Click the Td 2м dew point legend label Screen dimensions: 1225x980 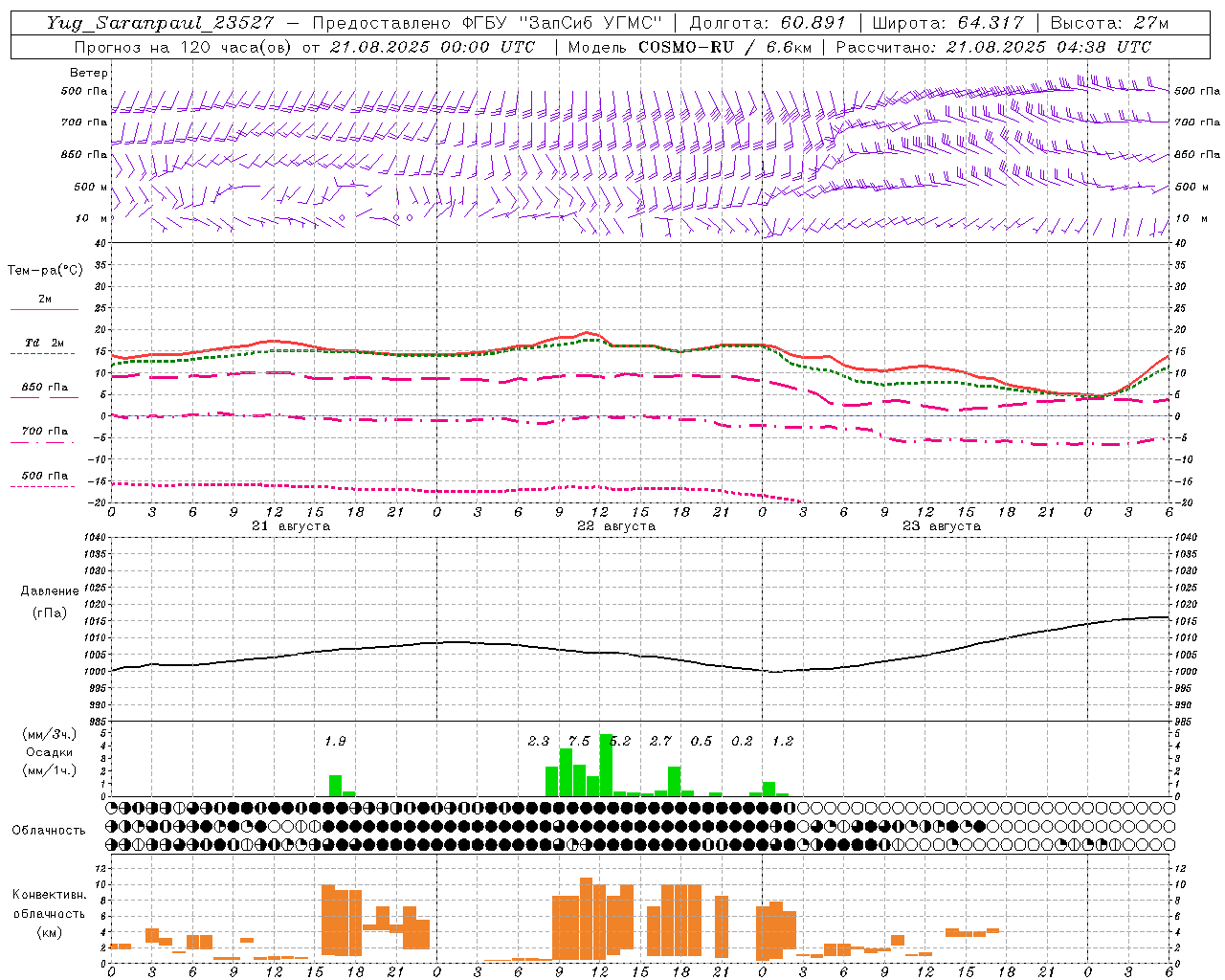[x=44, y=343]
